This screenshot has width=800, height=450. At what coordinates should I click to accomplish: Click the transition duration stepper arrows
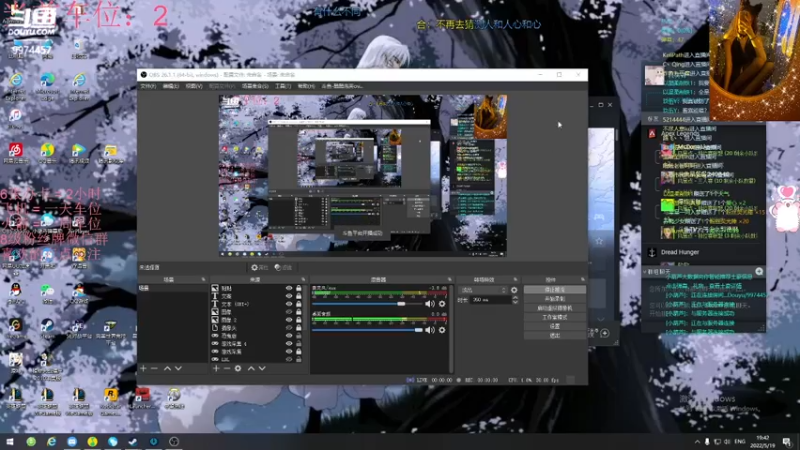pyautogui.click(x=515, y=300)
